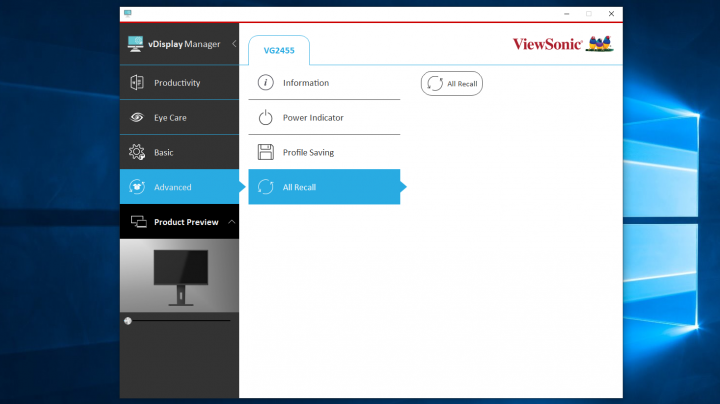The width and height of the screenshot is (720, 404).
Task: Open the Basic settings section
Action: coord(180,152)
